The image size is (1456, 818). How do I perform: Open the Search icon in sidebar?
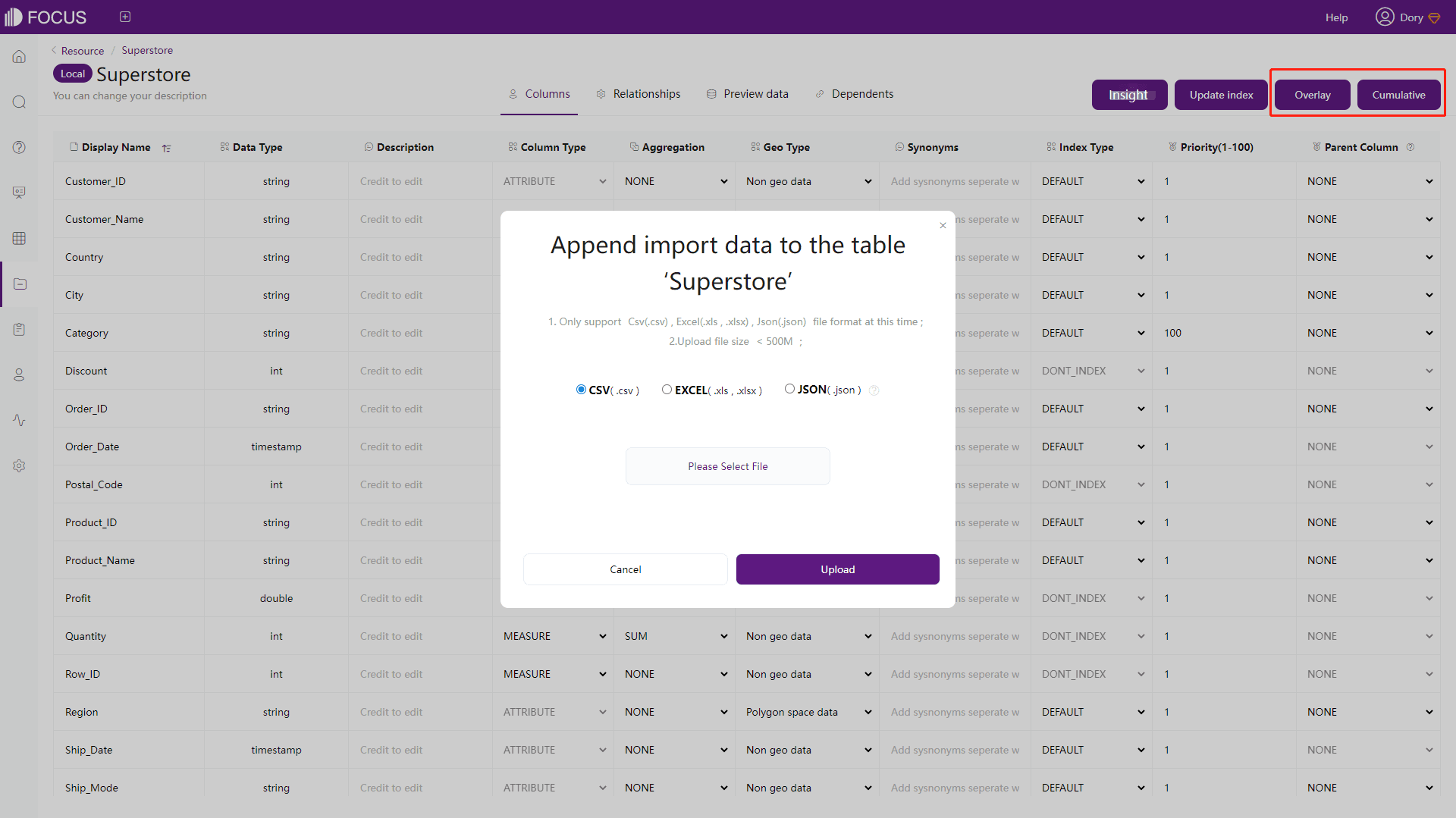click(x=19, y=102)
